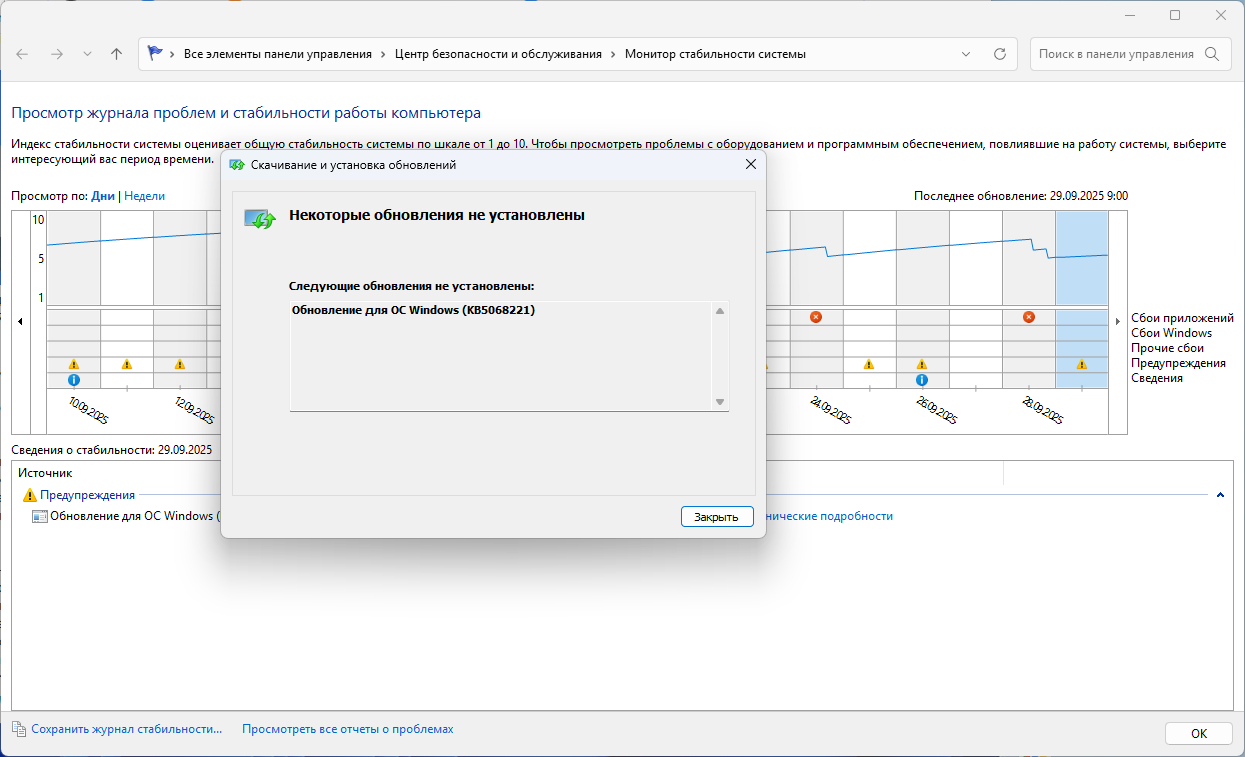The width and height of the screenshot is (1245, 757).
Task: Click the down arrow of the updates list scrollbar
Action: tap(719, 401)
